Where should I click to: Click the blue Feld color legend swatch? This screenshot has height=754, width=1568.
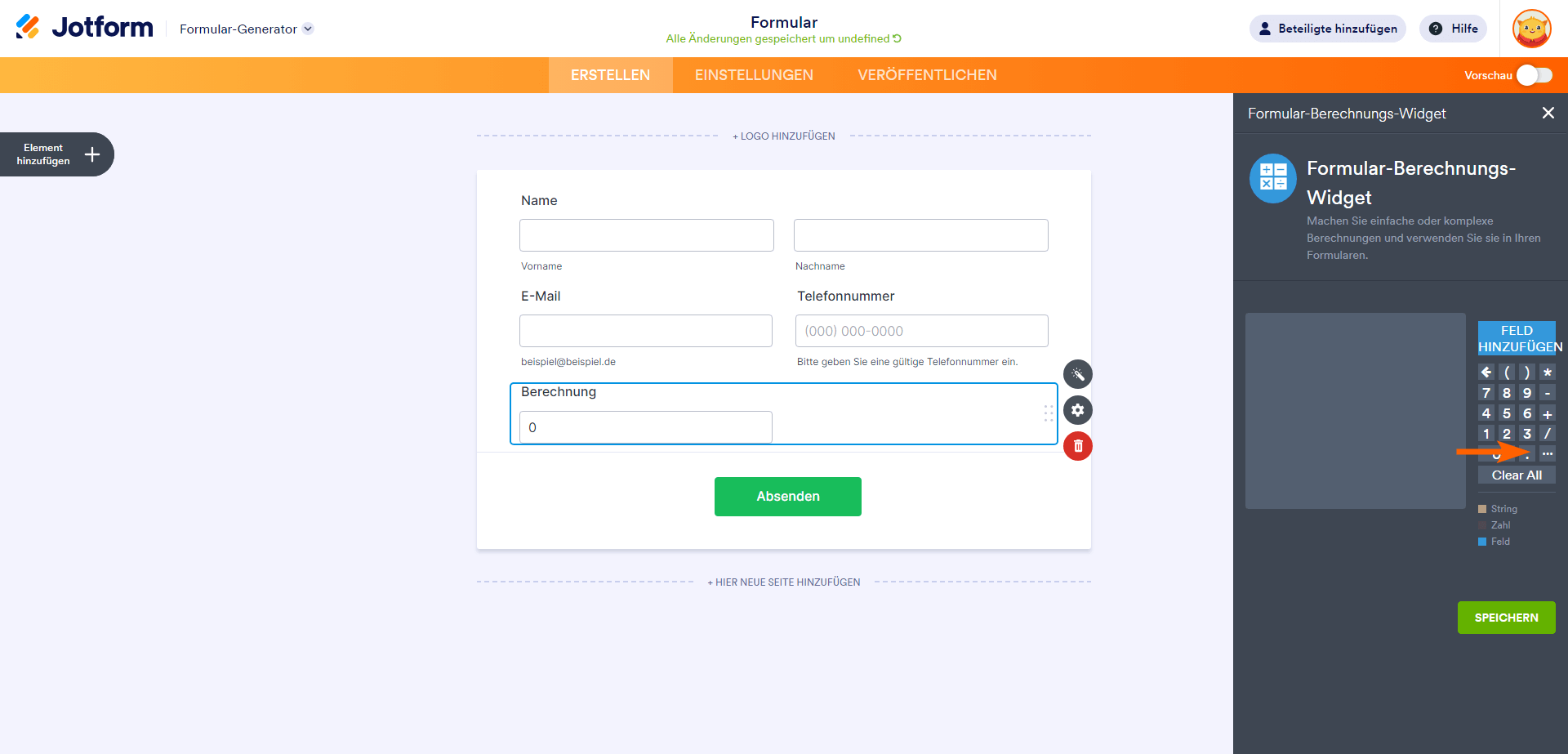[x=1482, y=542]
